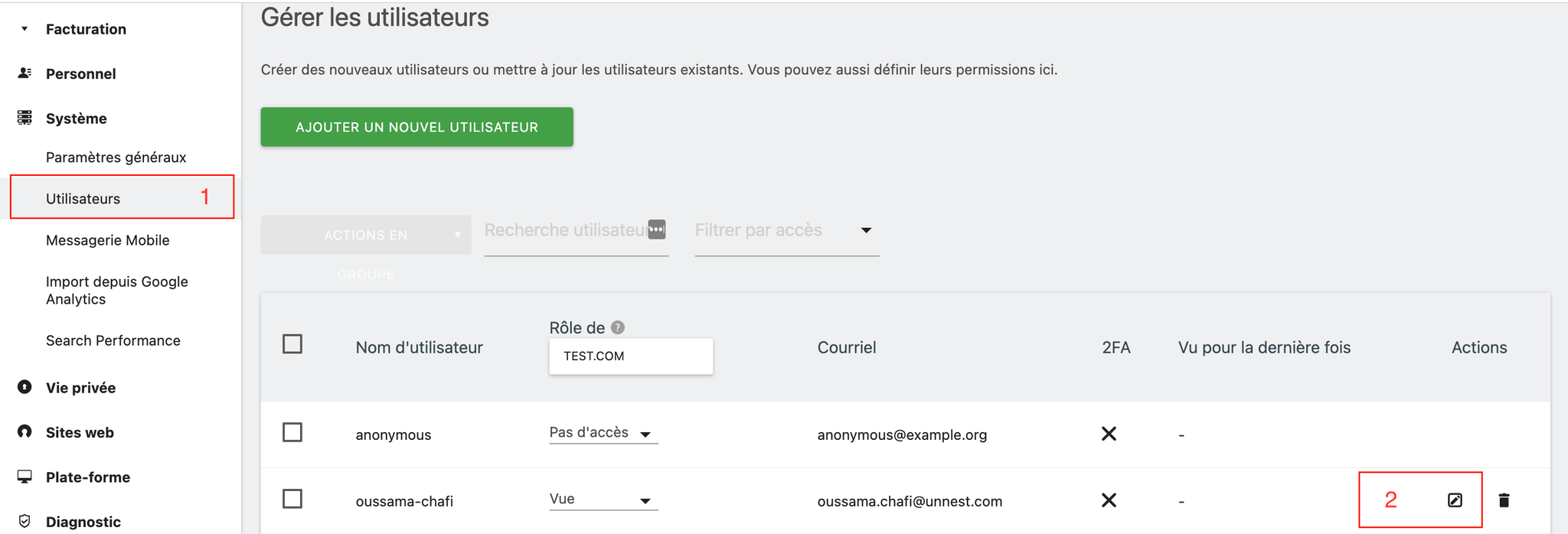This screenshot has width=1568, height=534.
Task: Click the Vie privée icon
Action: tap(24, 387)
